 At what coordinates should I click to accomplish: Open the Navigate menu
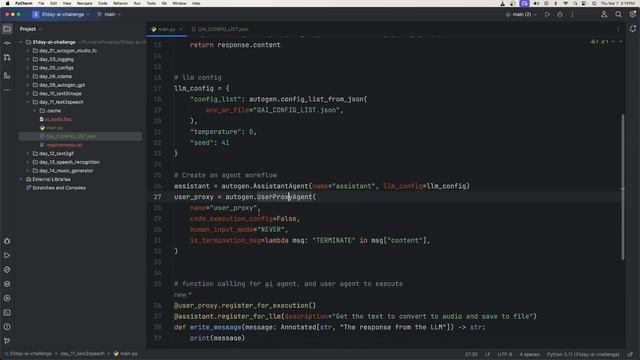point(84,3)
